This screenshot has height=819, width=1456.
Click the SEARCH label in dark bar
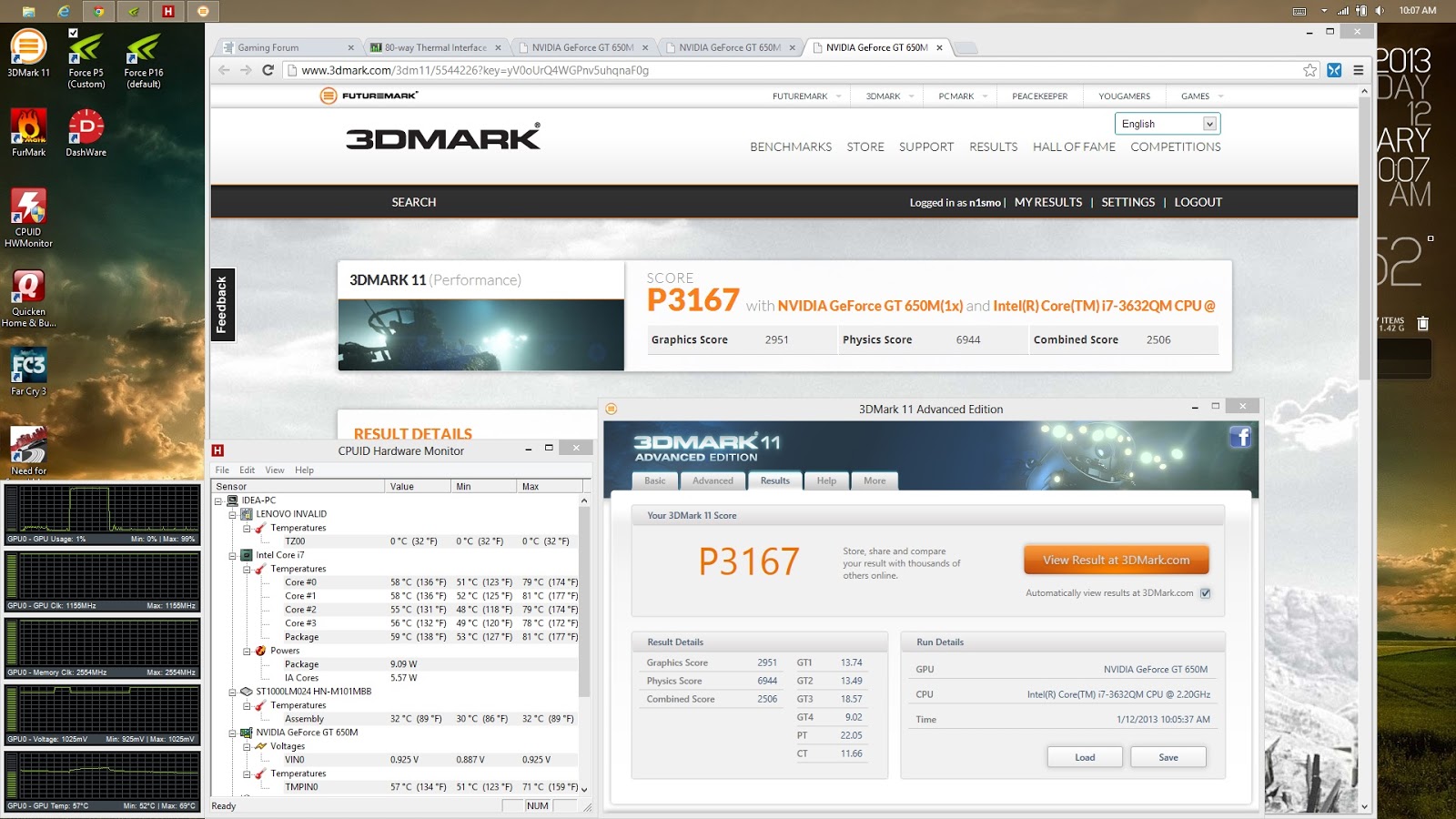[414, 202]
